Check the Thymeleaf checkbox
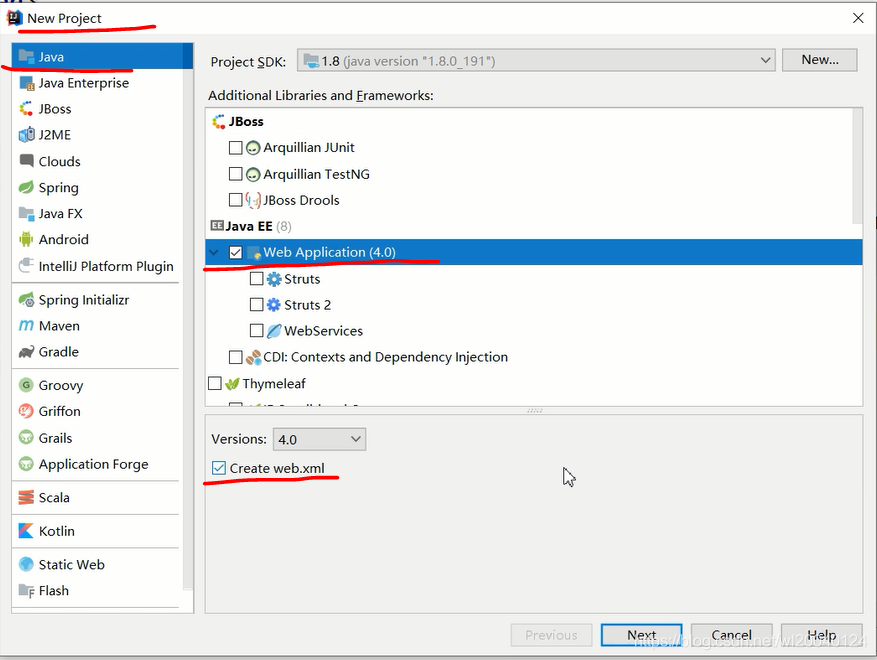877x660 pixels. coord(215,383)
